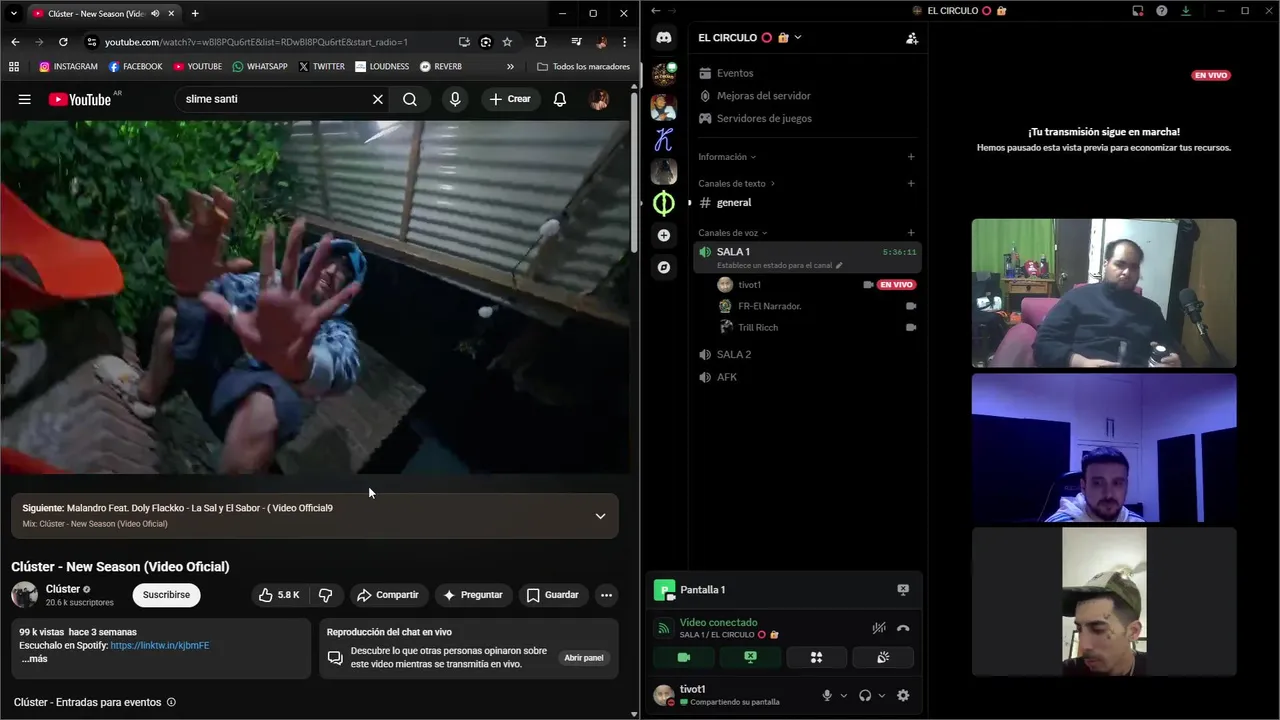This screenshot has width=1280, height=720.
Task: Submit search with magnifier button
Action: click(410, 99)
